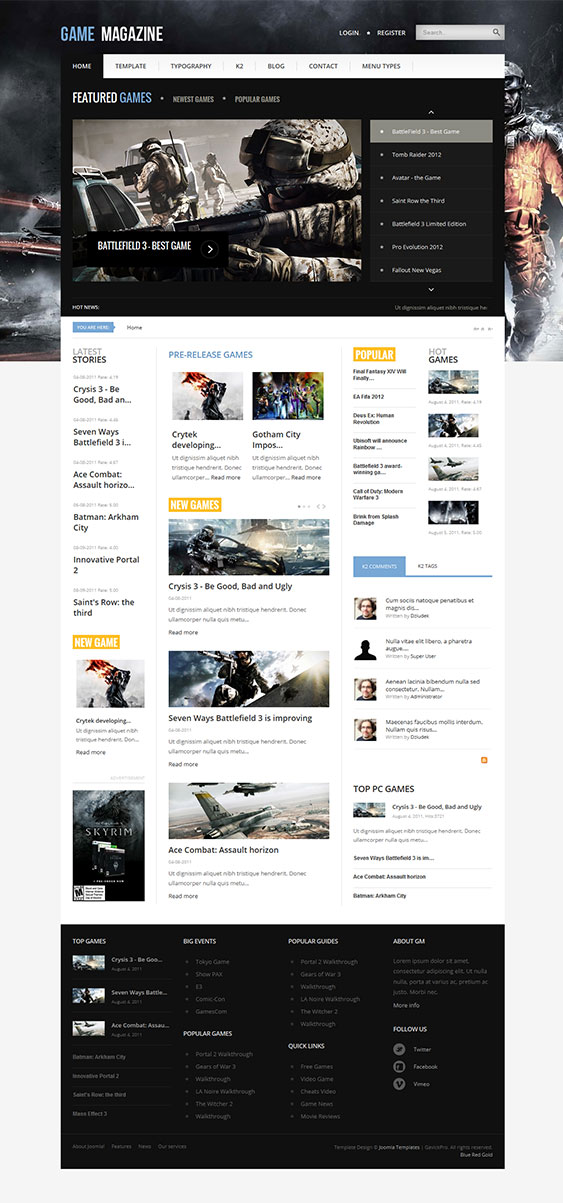Click Crytek developing pre-release thumbnail
Image resolution: width=563 pixels, height=1203 pixels.
click(207, 395)
